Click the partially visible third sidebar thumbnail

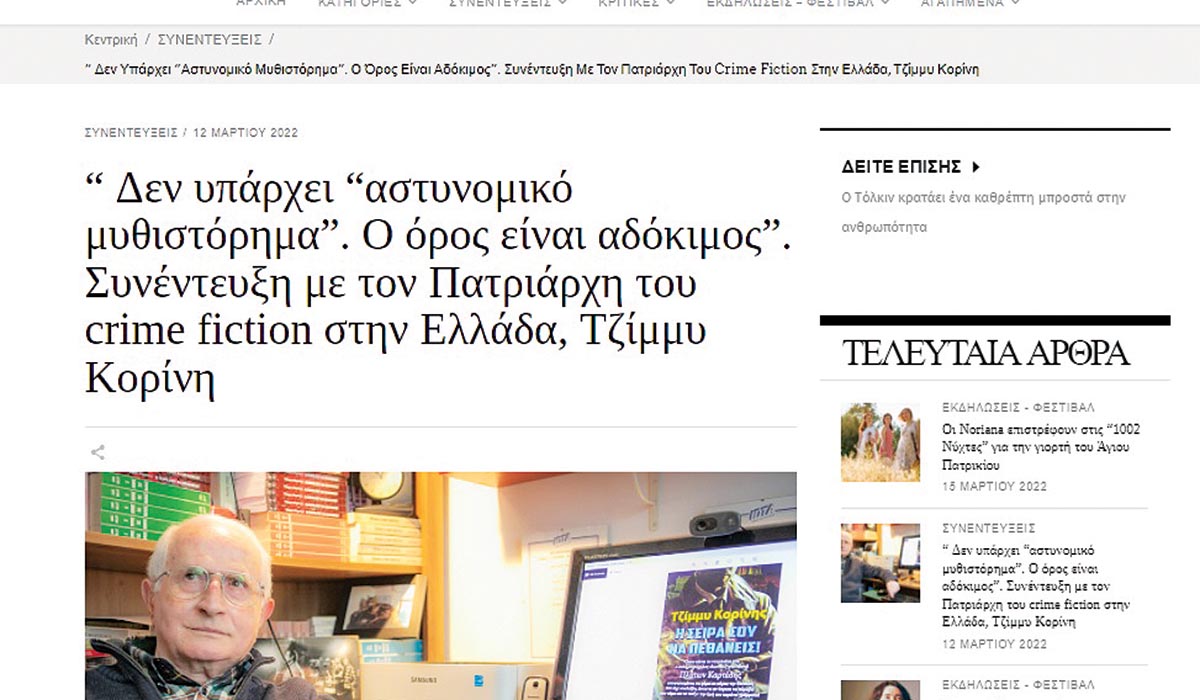[880, 690]
